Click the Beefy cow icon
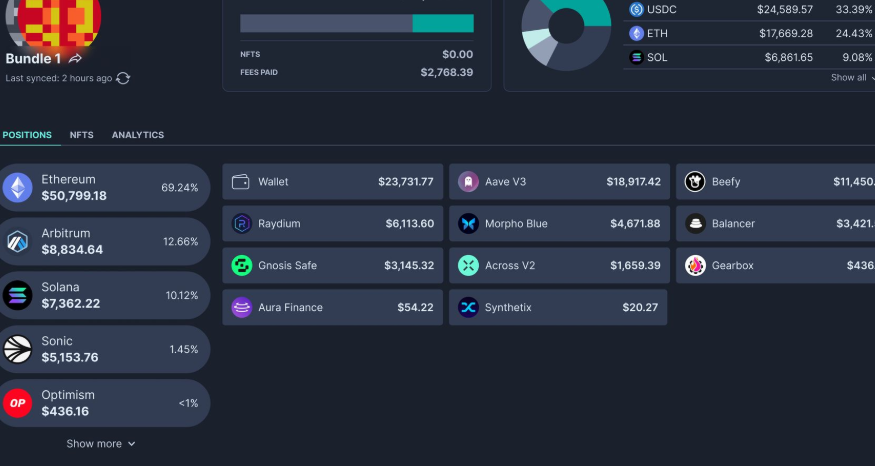The height and width of the screenshot is (466, 875). 695,182
